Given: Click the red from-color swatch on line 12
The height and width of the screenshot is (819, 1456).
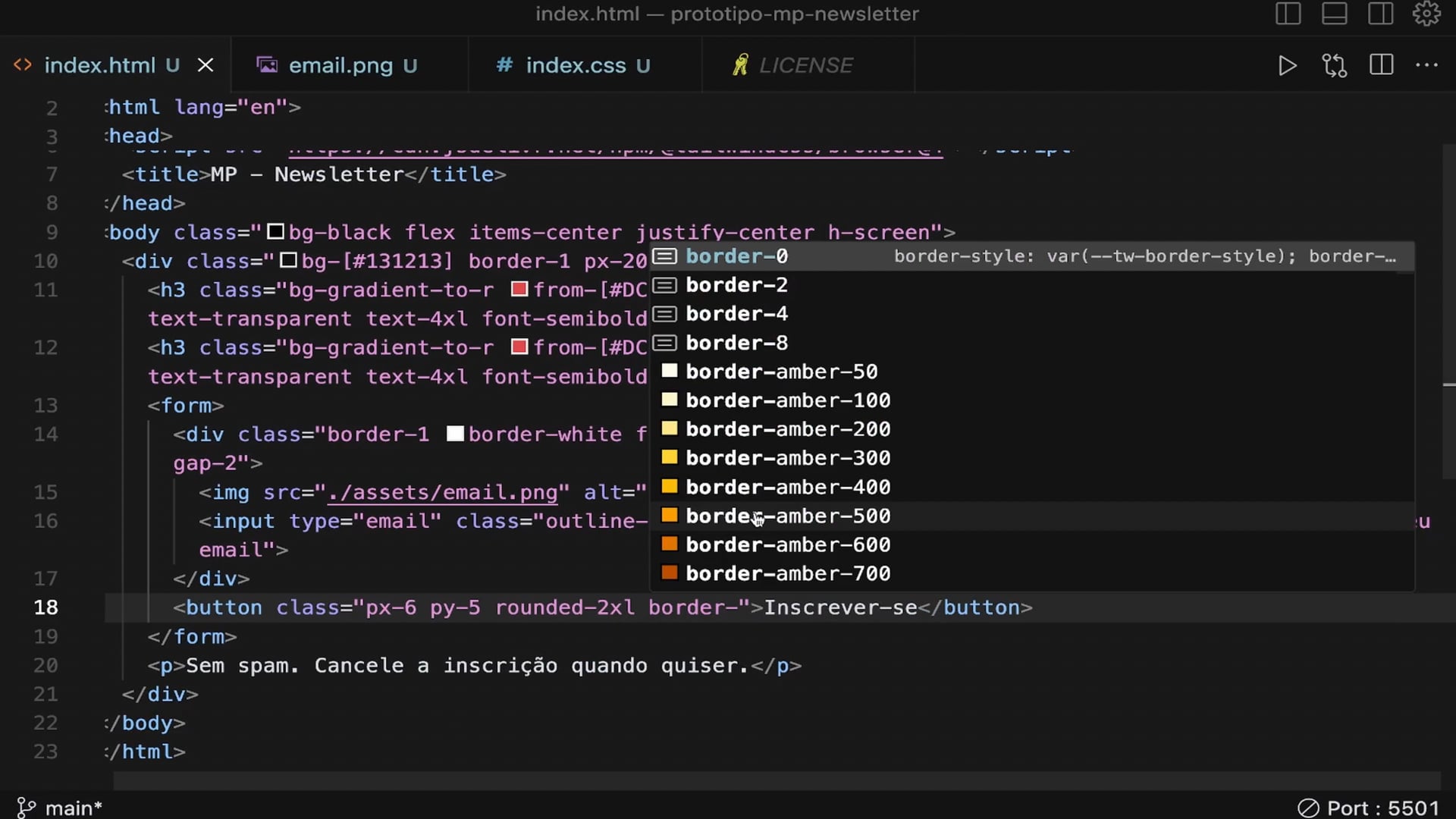Looking at the screenshot, I should (x=519, y=347).
